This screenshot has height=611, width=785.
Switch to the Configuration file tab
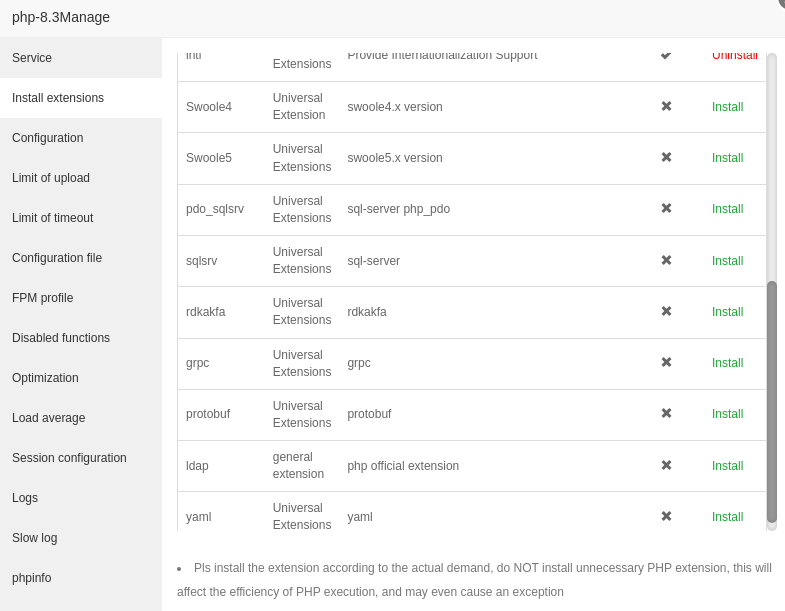click(x=57, y=258)
